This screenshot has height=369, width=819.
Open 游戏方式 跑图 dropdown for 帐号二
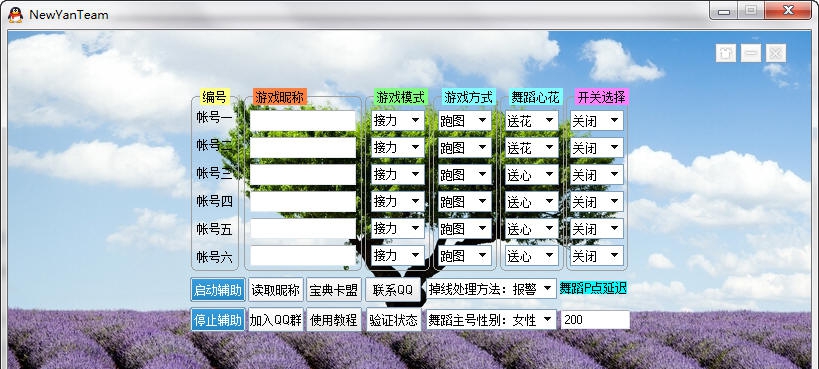[x=464, y=147]
